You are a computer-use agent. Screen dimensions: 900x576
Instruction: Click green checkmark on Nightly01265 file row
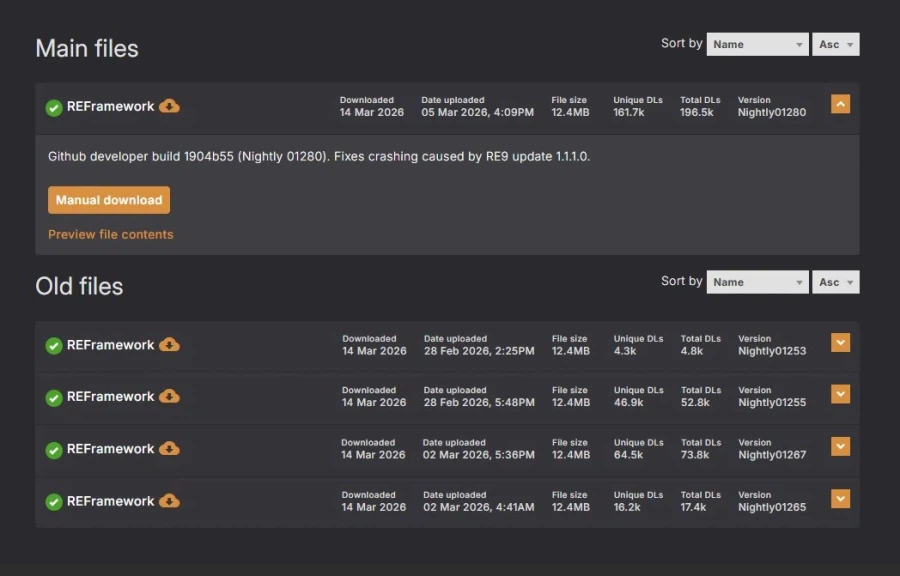54,502
